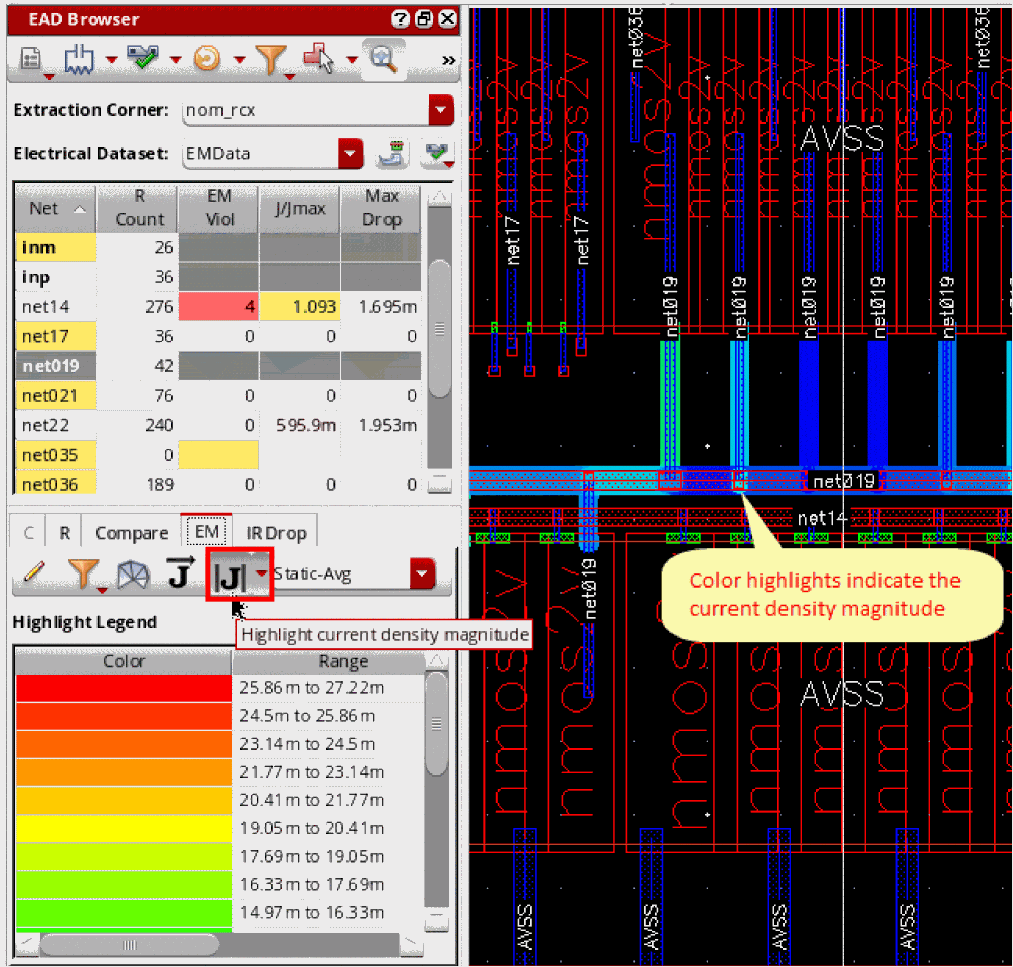Viewport: 1013px width, 967px height.
Task: Toggle the highlight current density magnitude |J| button
Action: (x=230, y=575)
